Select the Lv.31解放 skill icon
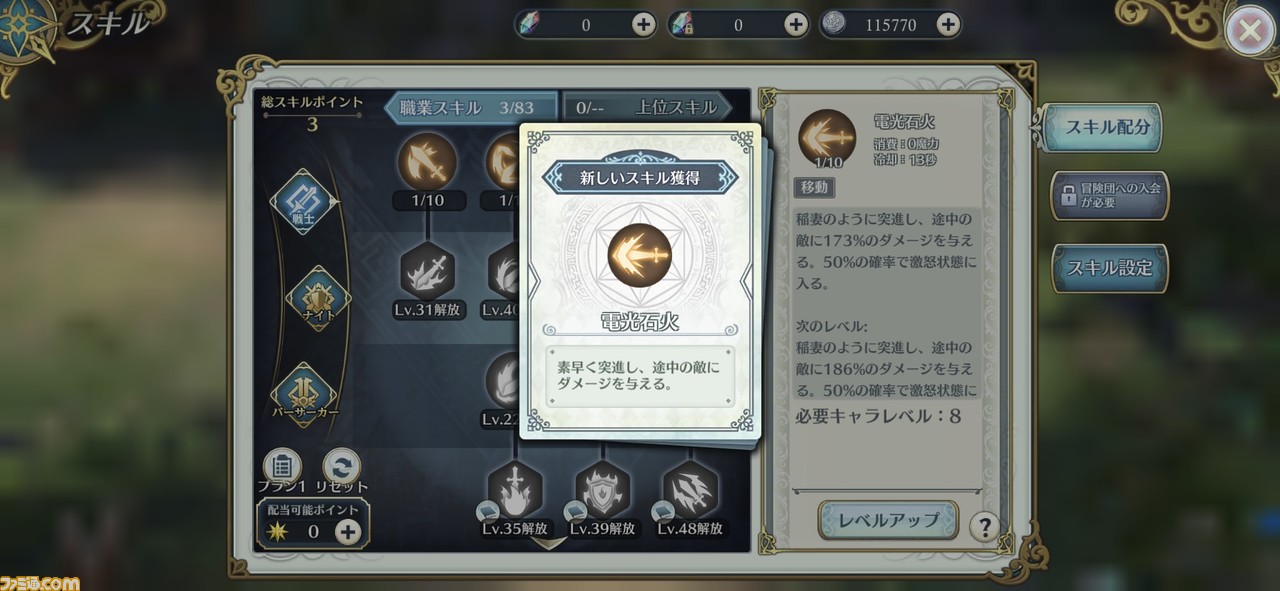 428,272
